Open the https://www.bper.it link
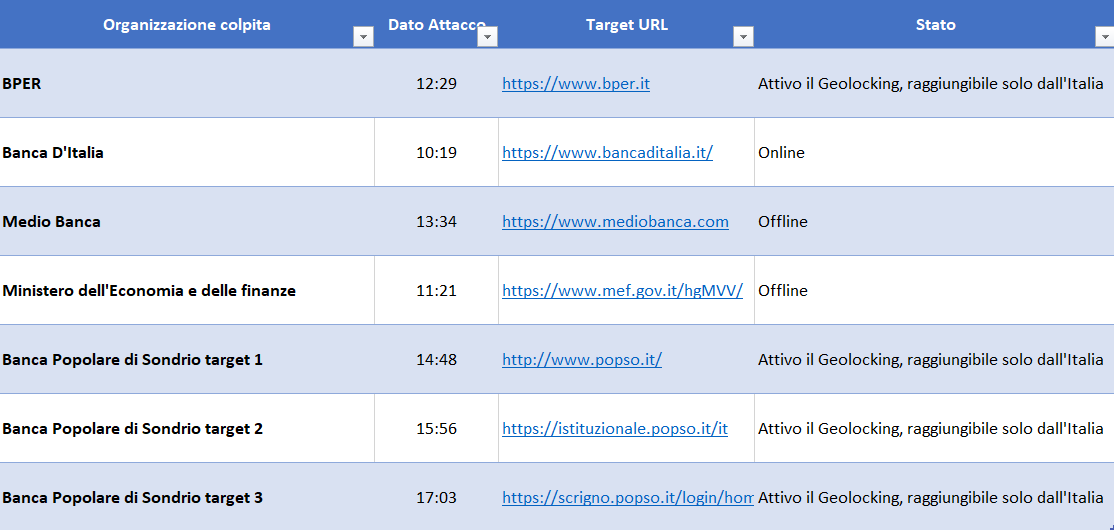The height and width of the screenshot is (530, 1114). point(575,84)
